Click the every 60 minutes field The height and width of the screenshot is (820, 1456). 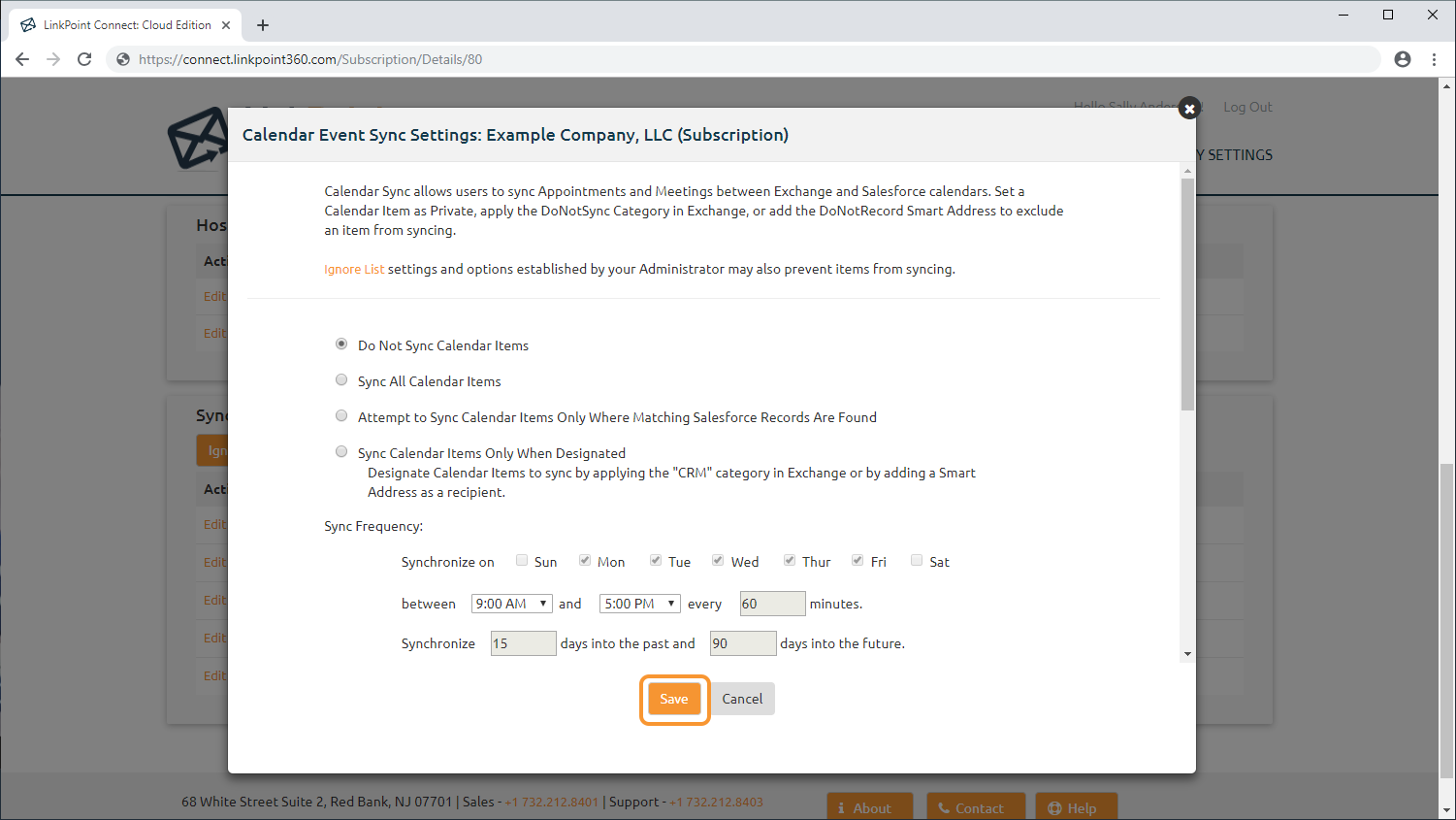pos(772,604)
